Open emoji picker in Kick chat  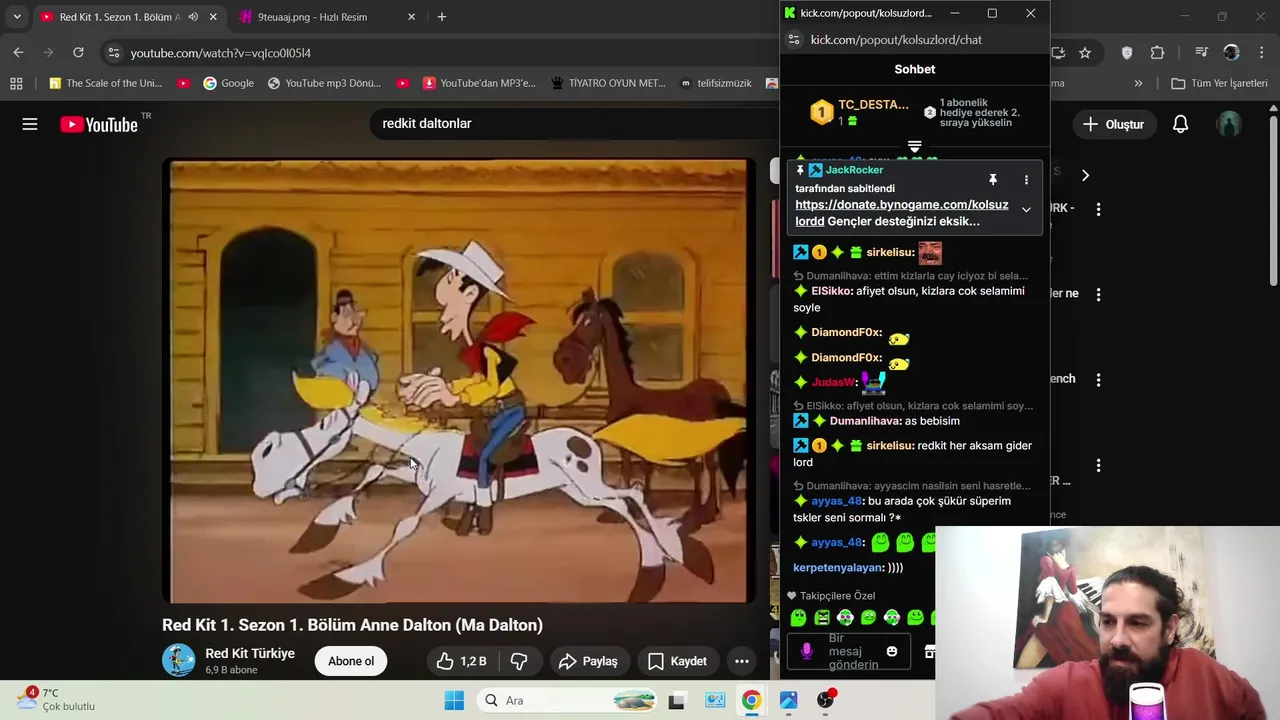[x=892, y=651]
